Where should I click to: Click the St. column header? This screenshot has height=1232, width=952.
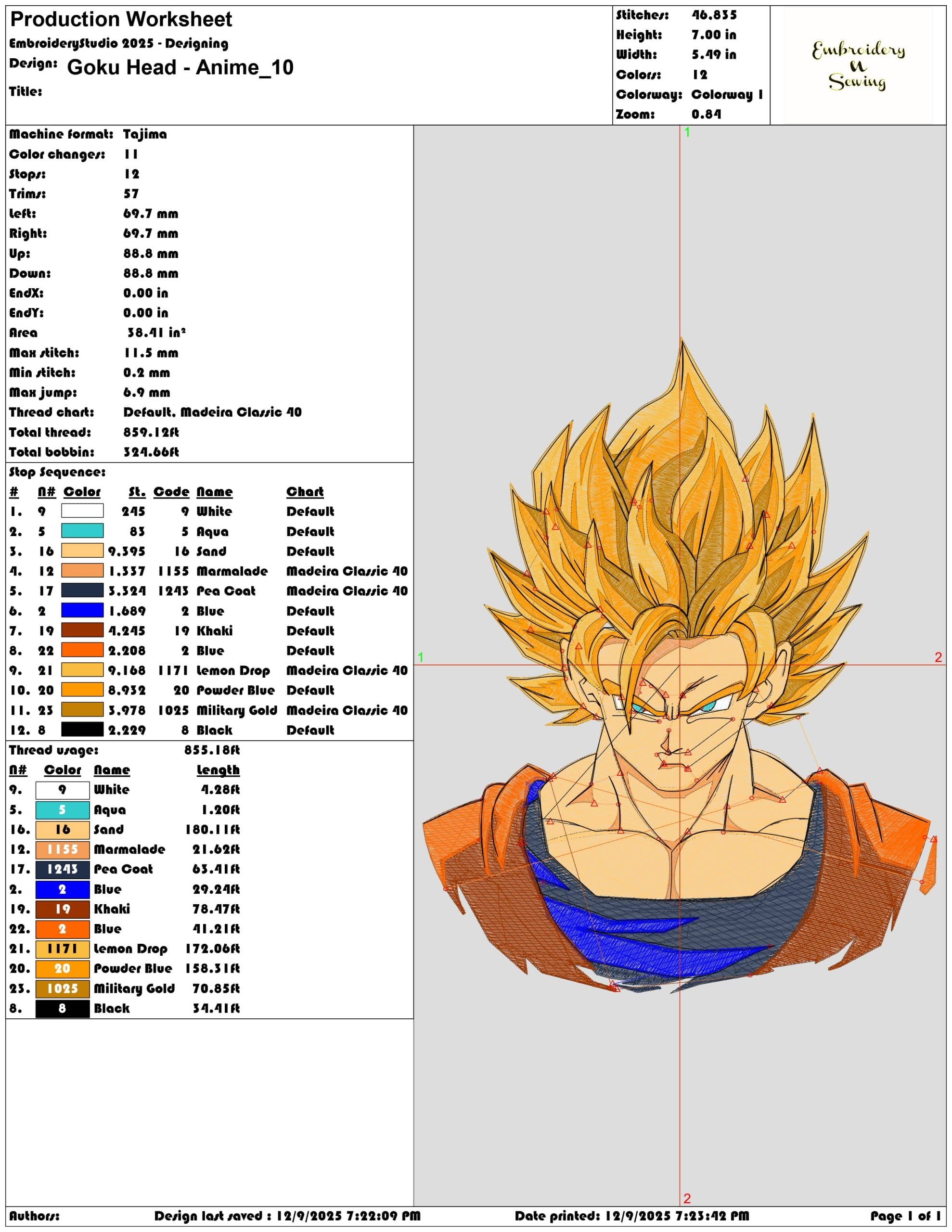[x=137, y=492]
